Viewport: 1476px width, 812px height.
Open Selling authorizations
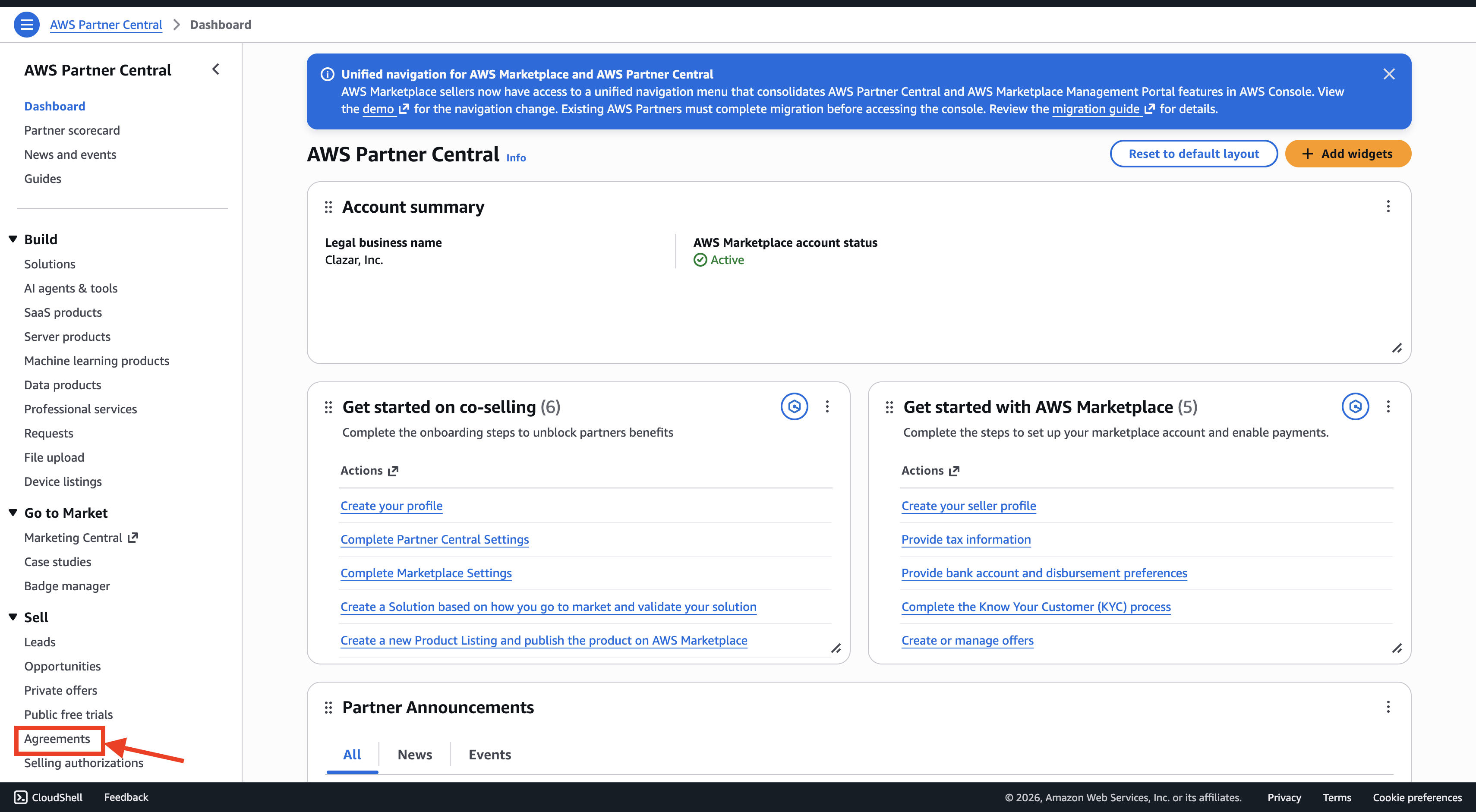click(x=84, y=763)
